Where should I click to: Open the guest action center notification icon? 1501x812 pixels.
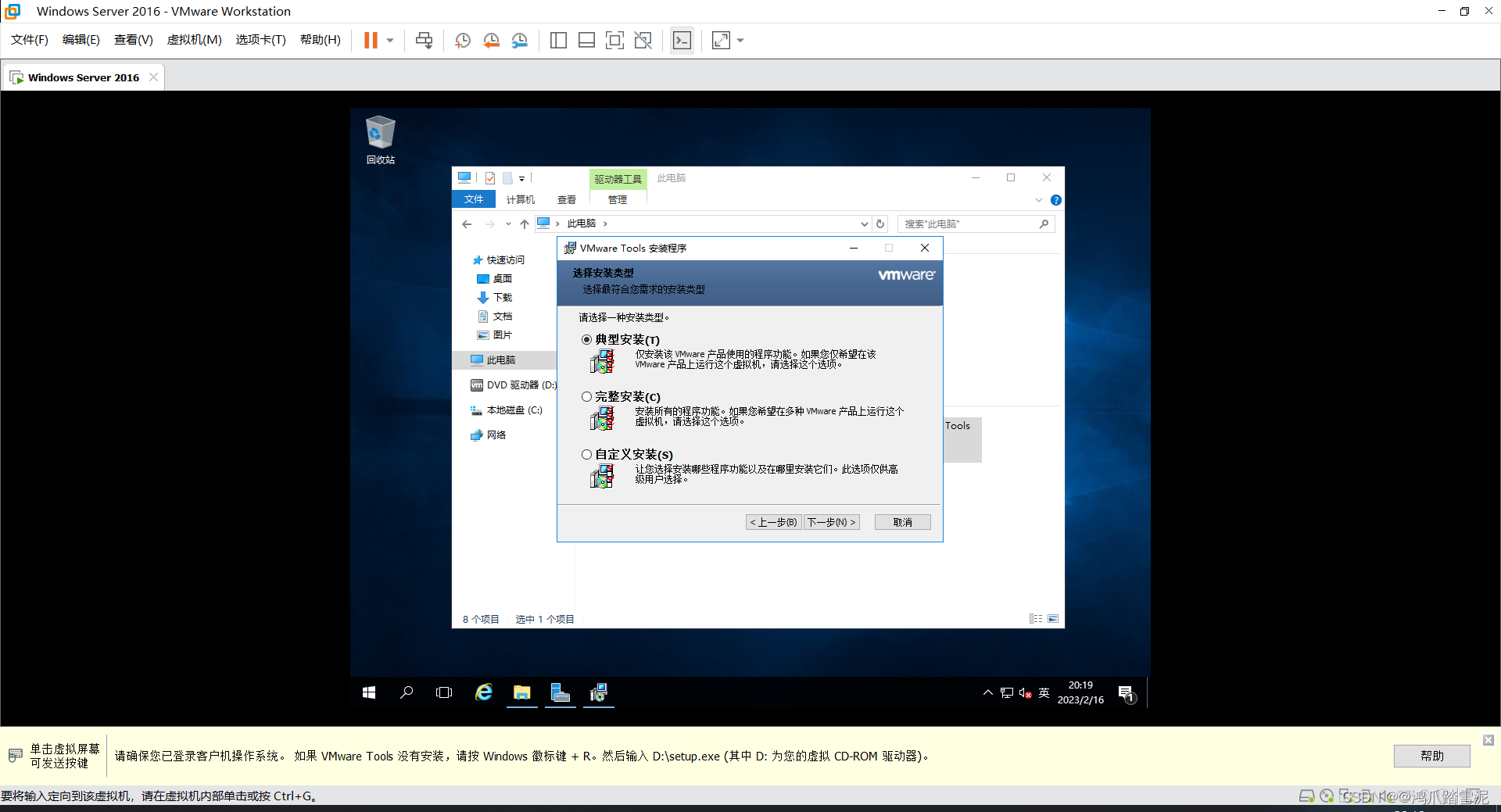[x=1126, y=693]
